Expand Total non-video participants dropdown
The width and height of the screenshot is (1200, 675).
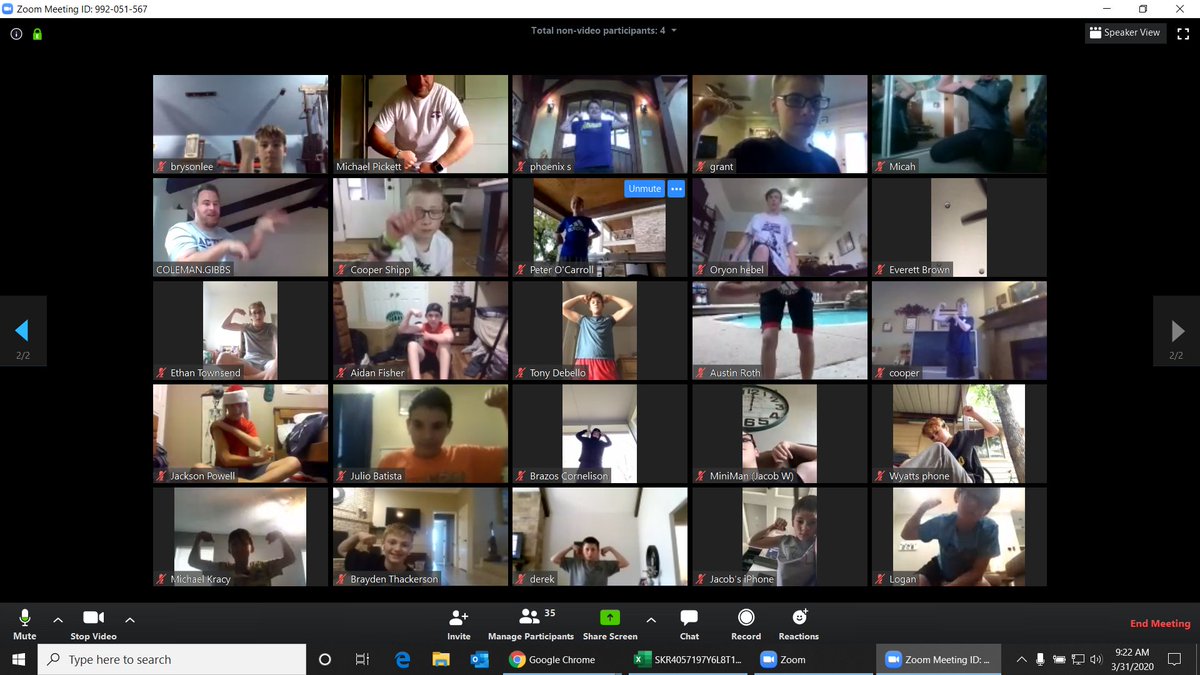pos(604,31)
